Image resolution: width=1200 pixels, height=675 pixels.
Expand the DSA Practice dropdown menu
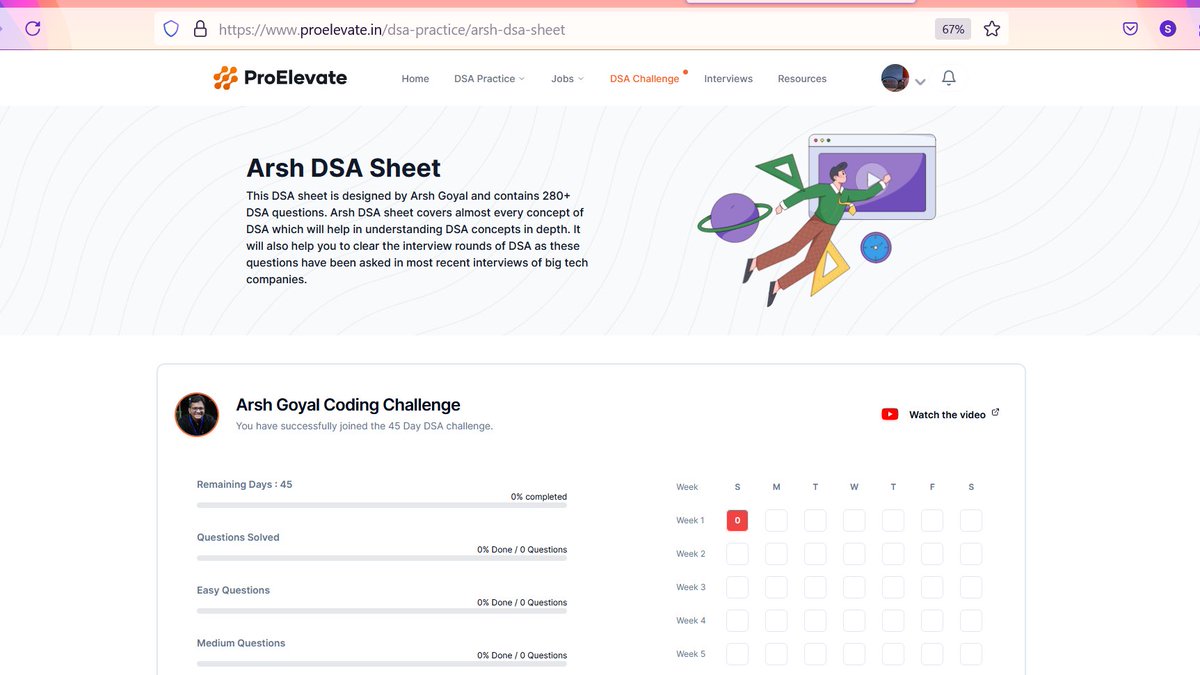click(x=489, y=78)
